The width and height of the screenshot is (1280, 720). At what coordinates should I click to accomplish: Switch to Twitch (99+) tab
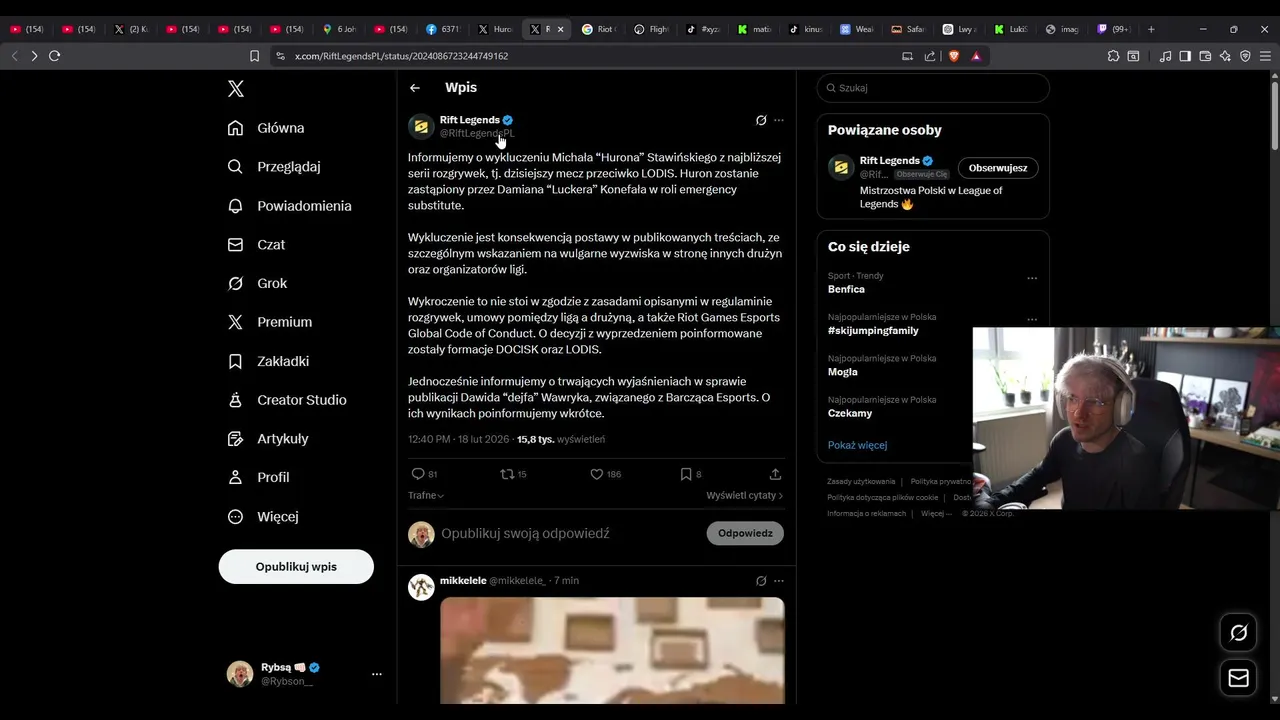pos(1114,29)
